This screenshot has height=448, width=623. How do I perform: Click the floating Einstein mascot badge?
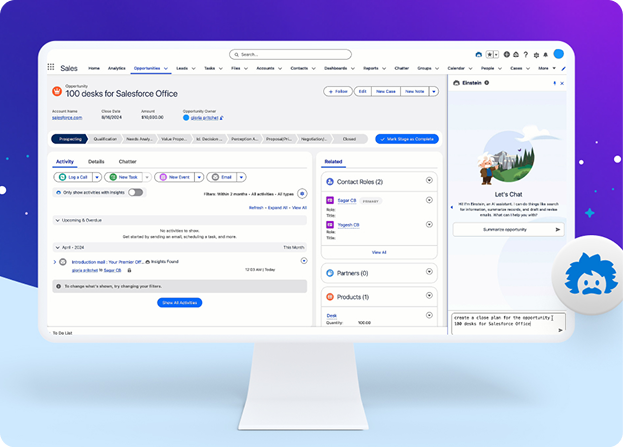(x=590, y=276)
